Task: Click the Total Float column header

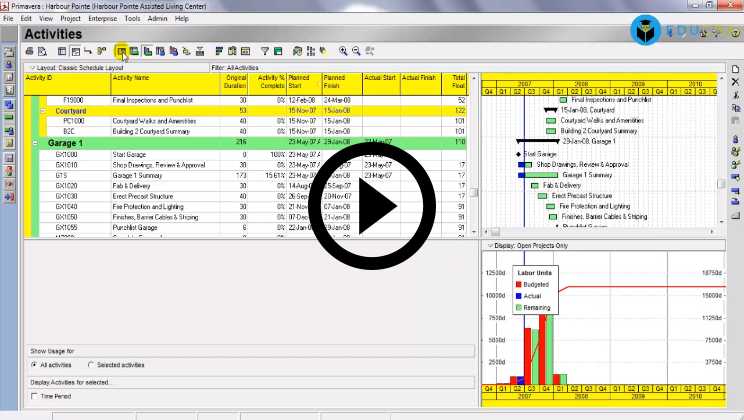Action: pos(457,81)
